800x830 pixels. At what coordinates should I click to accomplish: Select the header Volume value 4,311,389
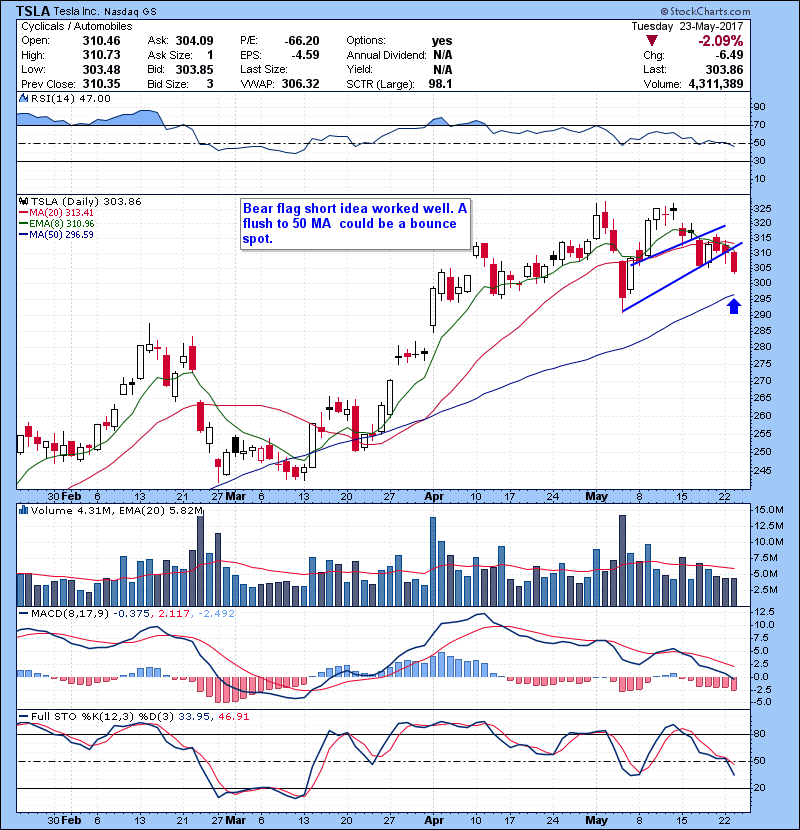tap(716, 84)
